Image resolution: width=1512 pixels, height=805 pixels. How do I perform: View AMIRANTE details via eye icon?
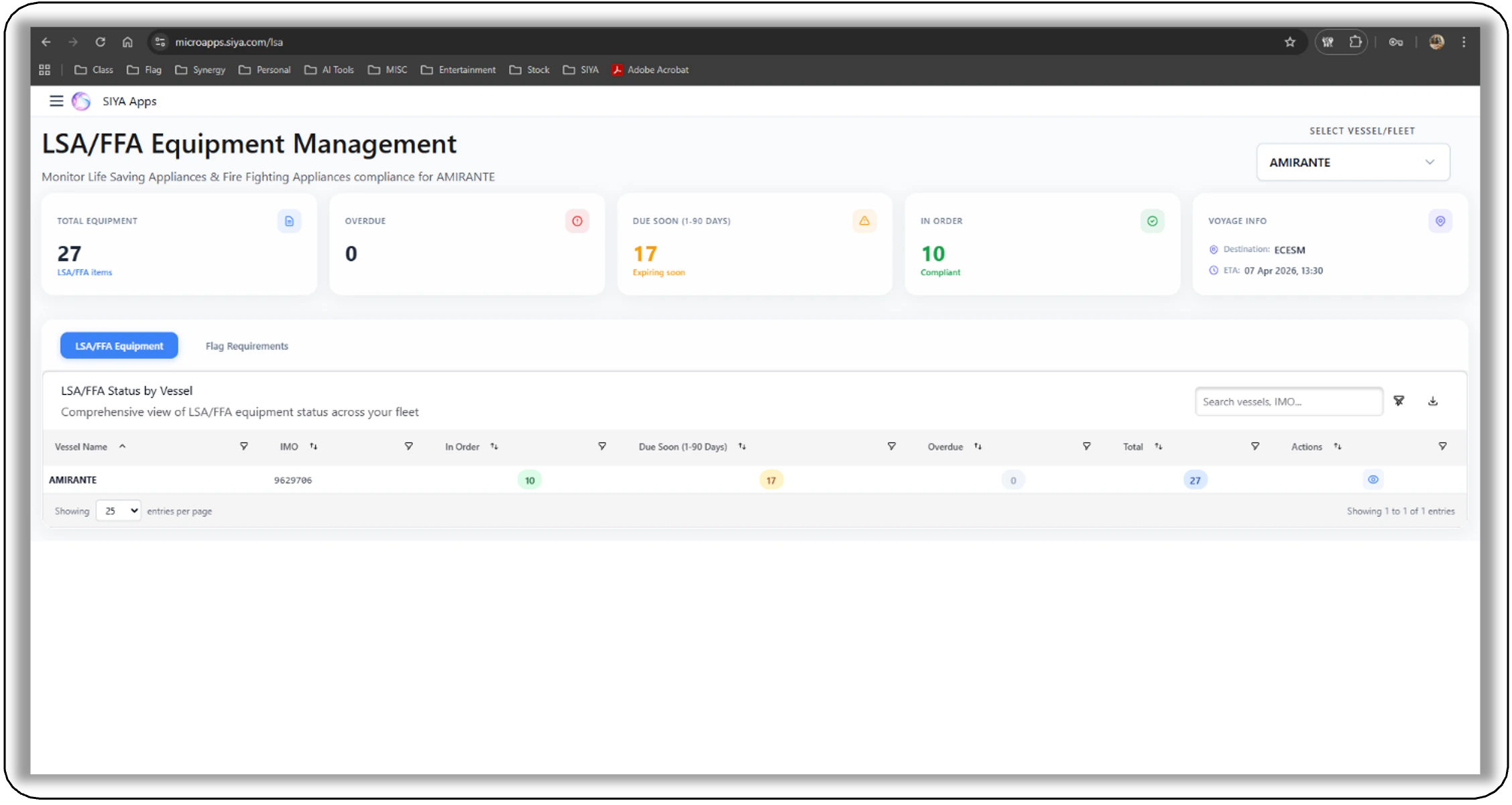[1373, 480]
